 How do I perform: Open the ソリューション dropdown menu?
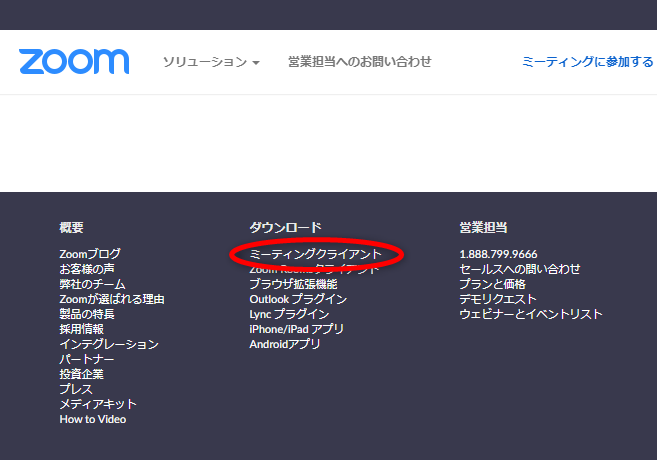pos(211,62)
